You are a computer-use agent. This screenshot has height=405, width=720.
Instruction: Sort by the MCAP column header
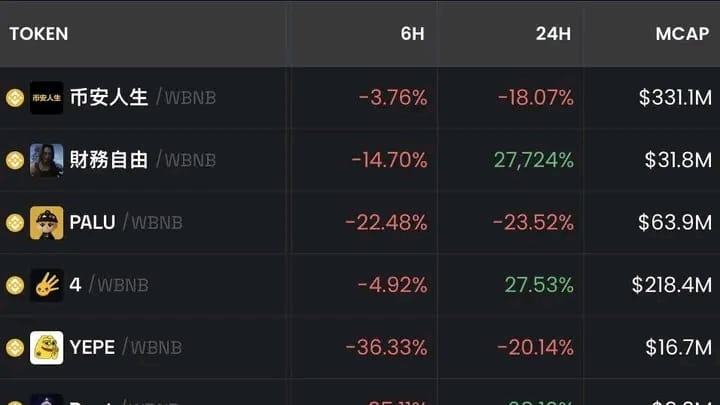click(682, 34)
